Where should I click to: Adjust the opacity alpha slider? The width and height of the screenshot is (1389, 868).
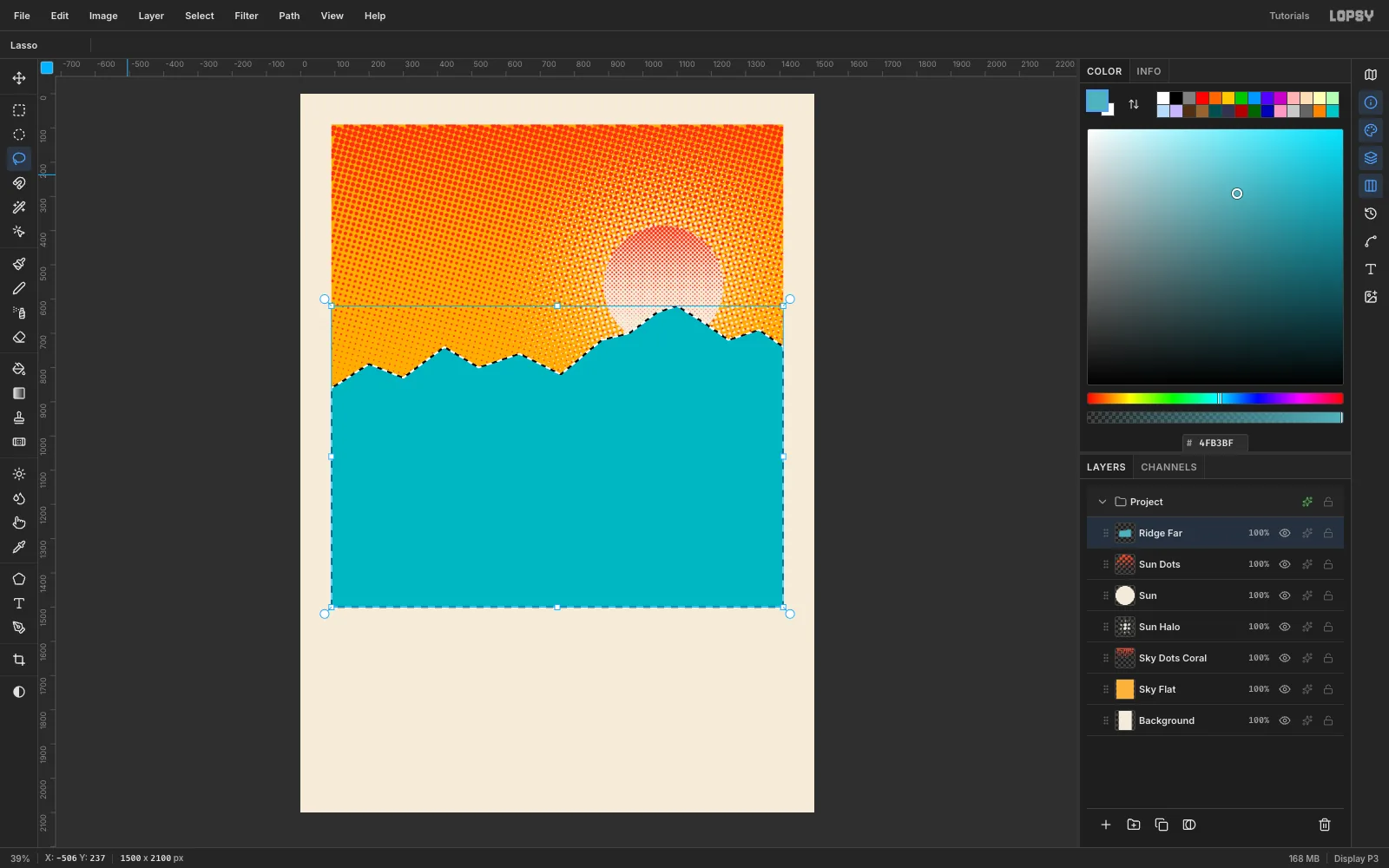click(x=1215, y=418)
